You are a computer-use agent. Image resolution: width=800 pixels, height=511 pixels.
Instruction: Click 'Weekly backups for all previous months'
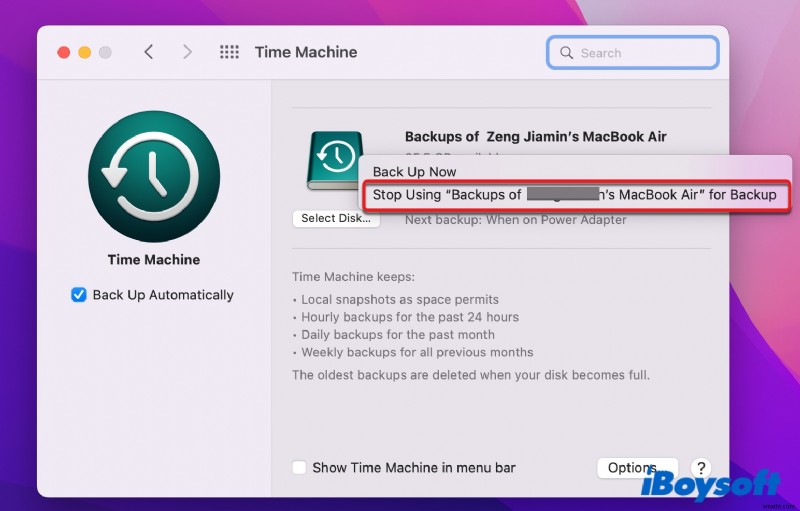[x=417, y=352]
